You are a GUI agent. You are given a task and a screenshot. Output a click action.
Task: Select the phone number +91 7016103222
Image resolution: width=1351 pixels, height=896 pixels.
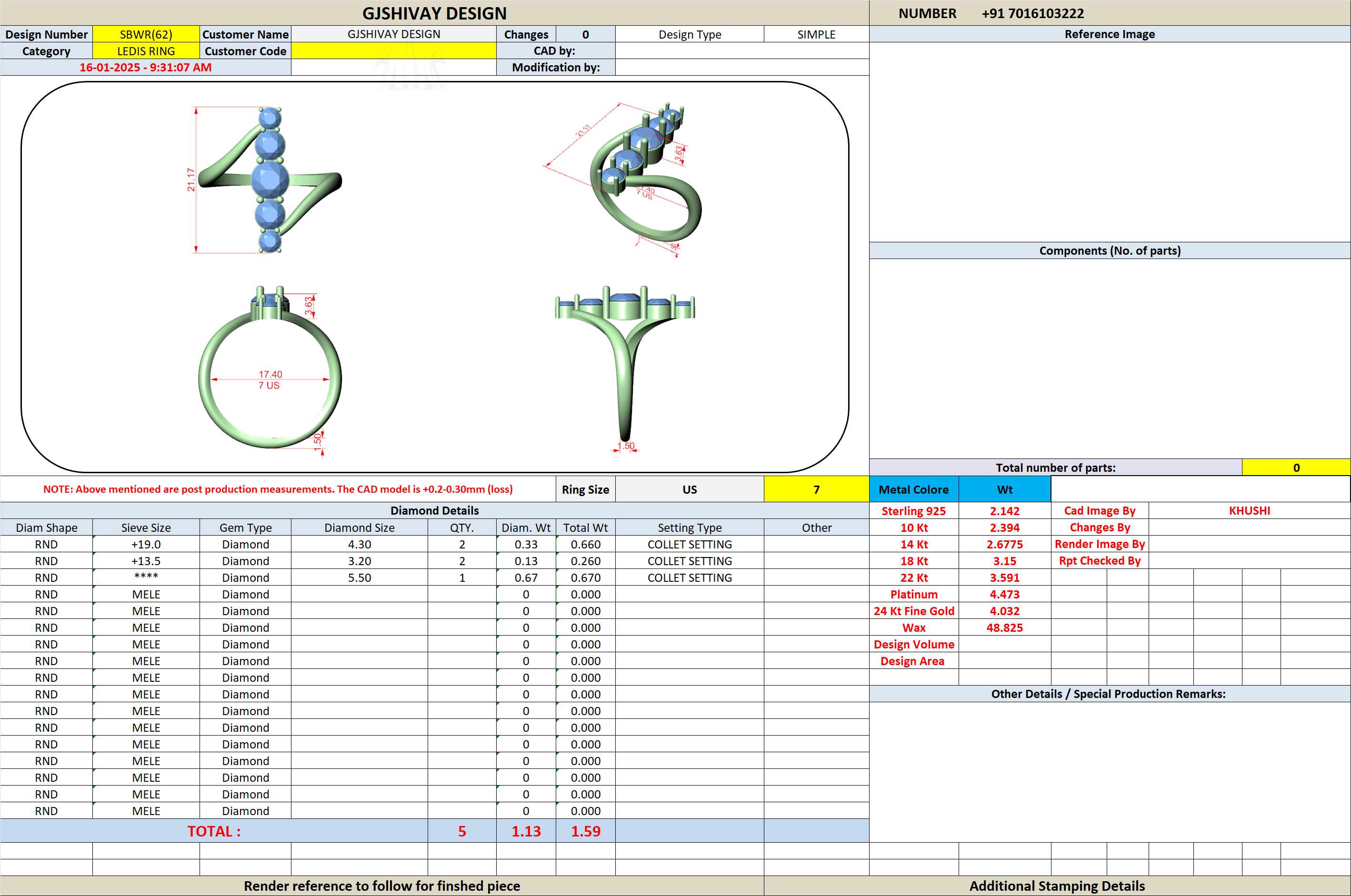[1032, 13]
